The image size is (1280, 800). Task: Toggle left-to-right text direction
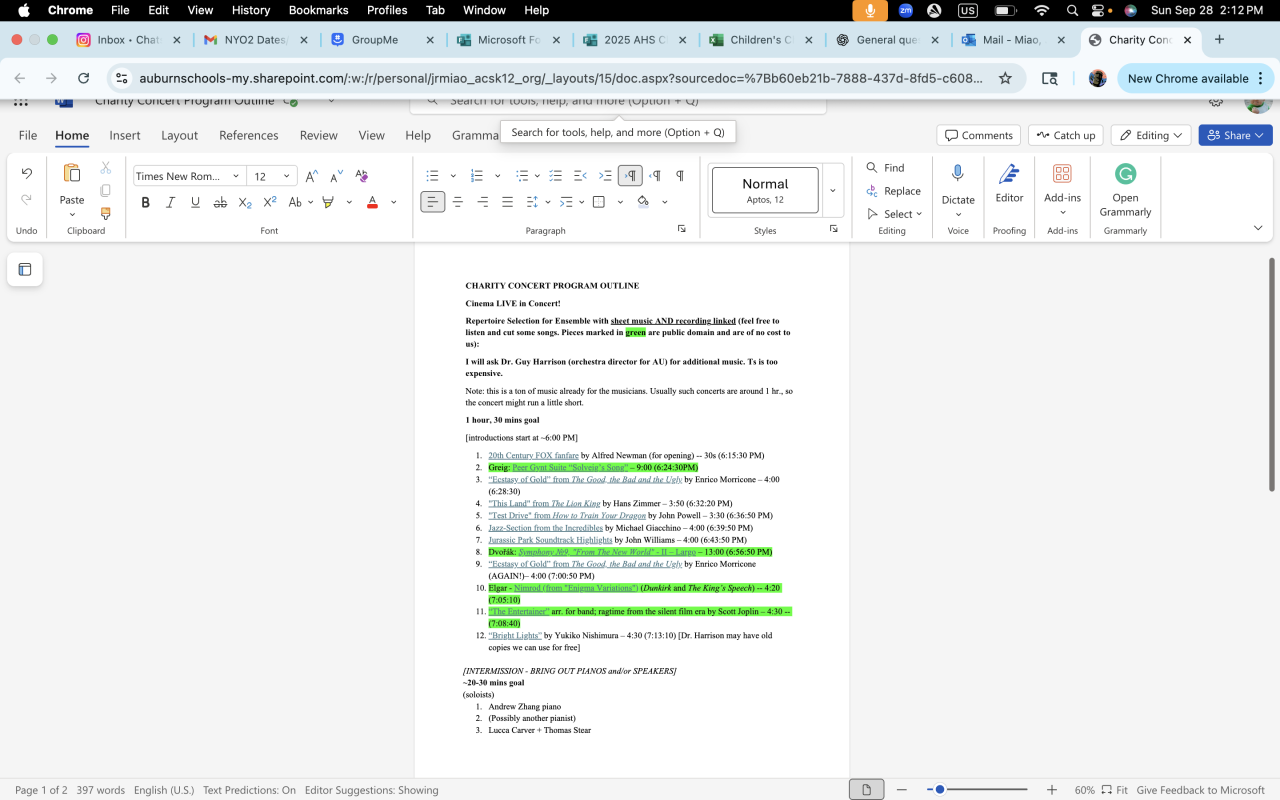coord(630,176)
